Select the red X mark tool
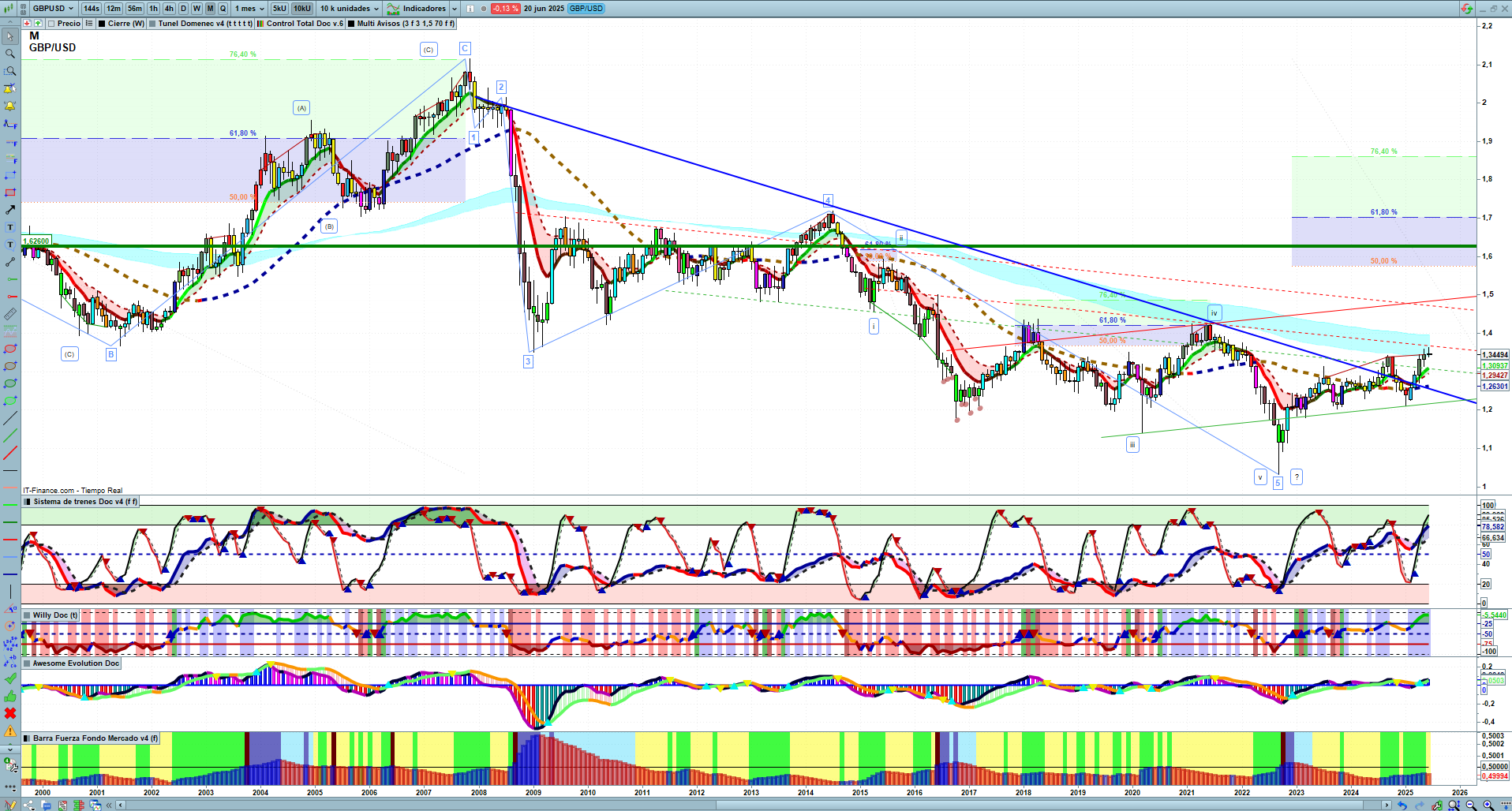Viewport: 1512px width, 811px height. coord(10,713)
